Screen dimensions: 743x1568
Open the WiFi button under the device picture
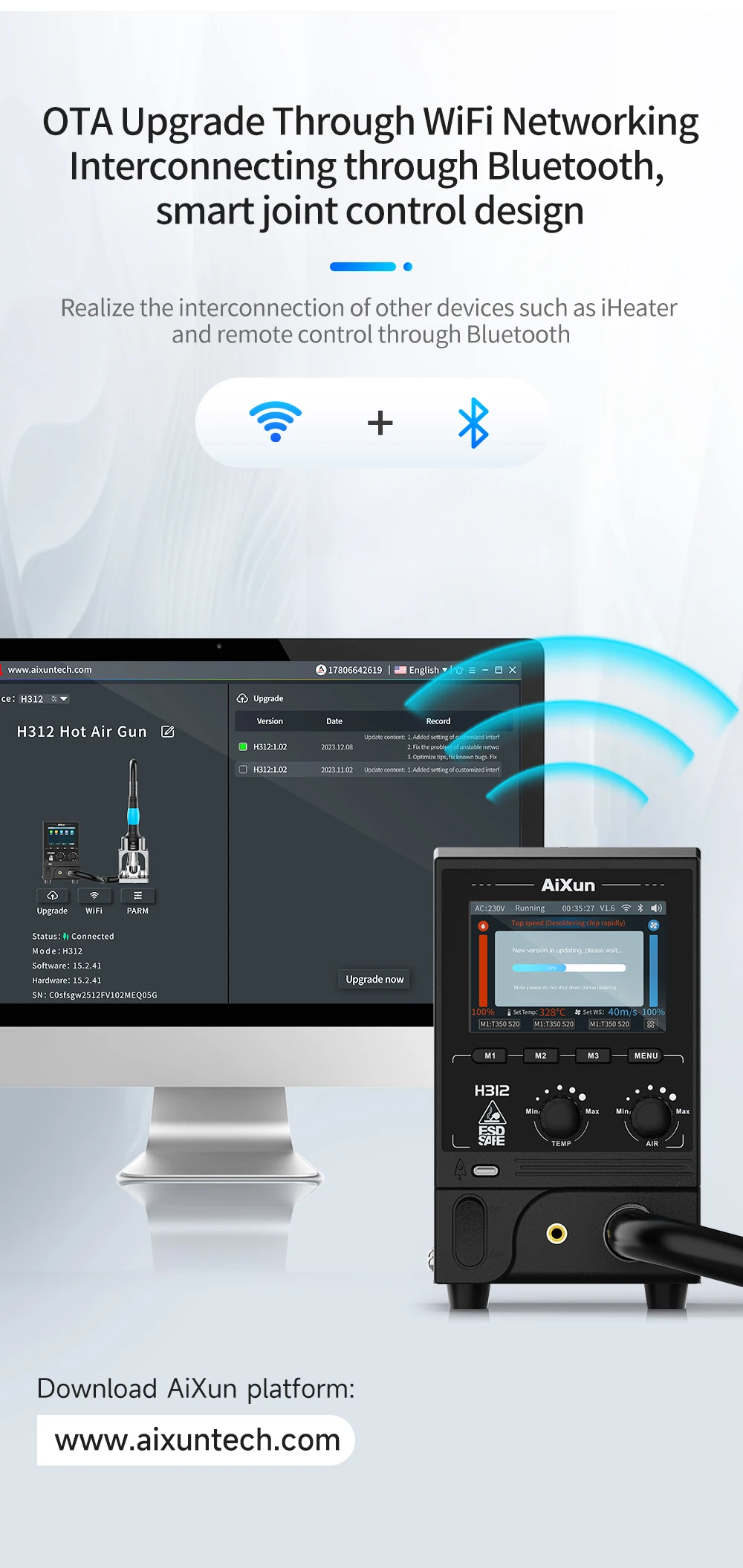point(94,896)
